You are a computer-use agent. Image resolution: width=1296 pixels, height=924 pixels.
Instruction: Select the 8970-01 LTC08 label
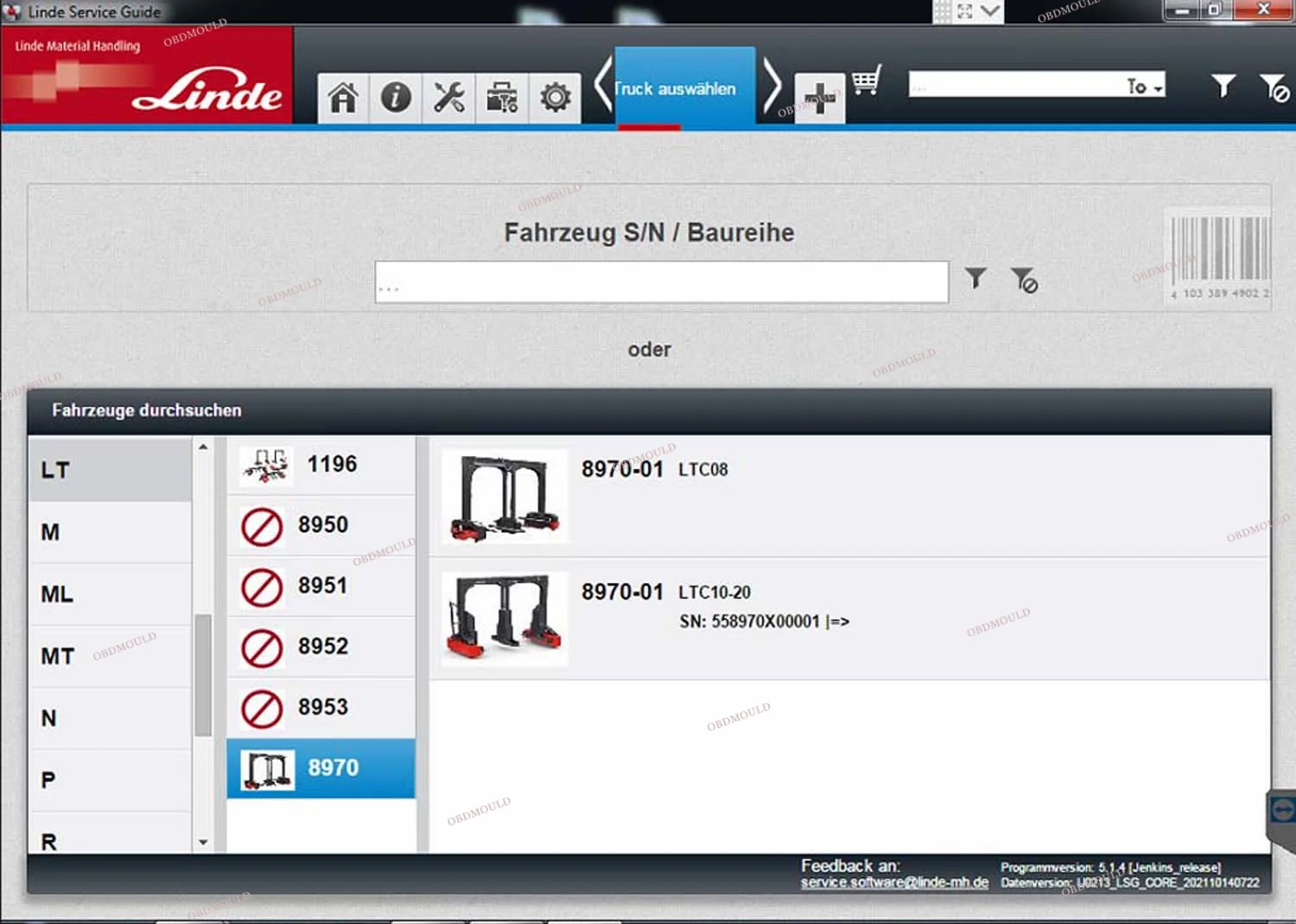click(655, 469)
